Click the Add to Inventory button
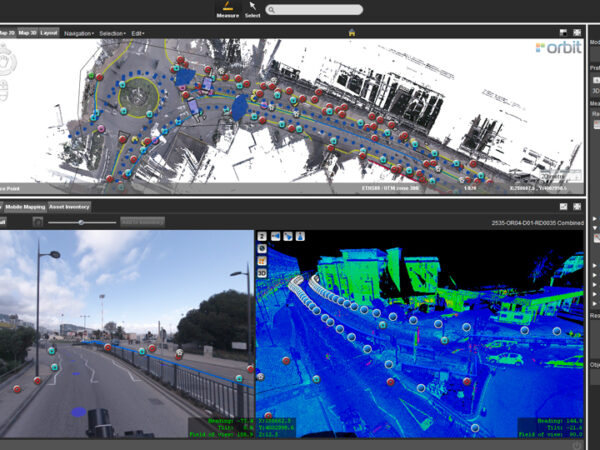600x450 pixels. pyautogui.click(x=142, y=222)
